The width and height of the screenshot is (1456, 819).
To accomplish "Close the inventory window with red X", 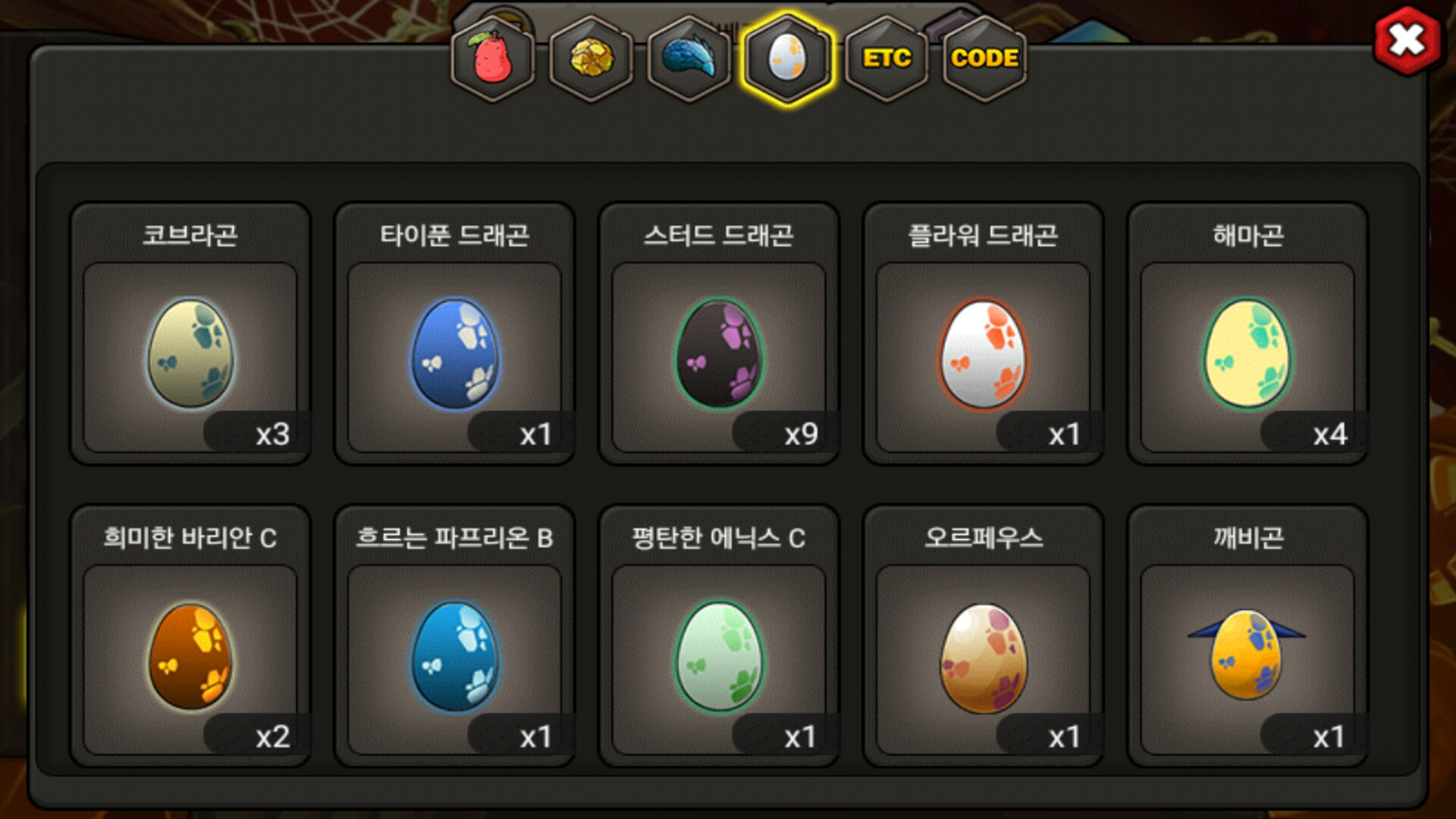I will (x=1407, y=40).
